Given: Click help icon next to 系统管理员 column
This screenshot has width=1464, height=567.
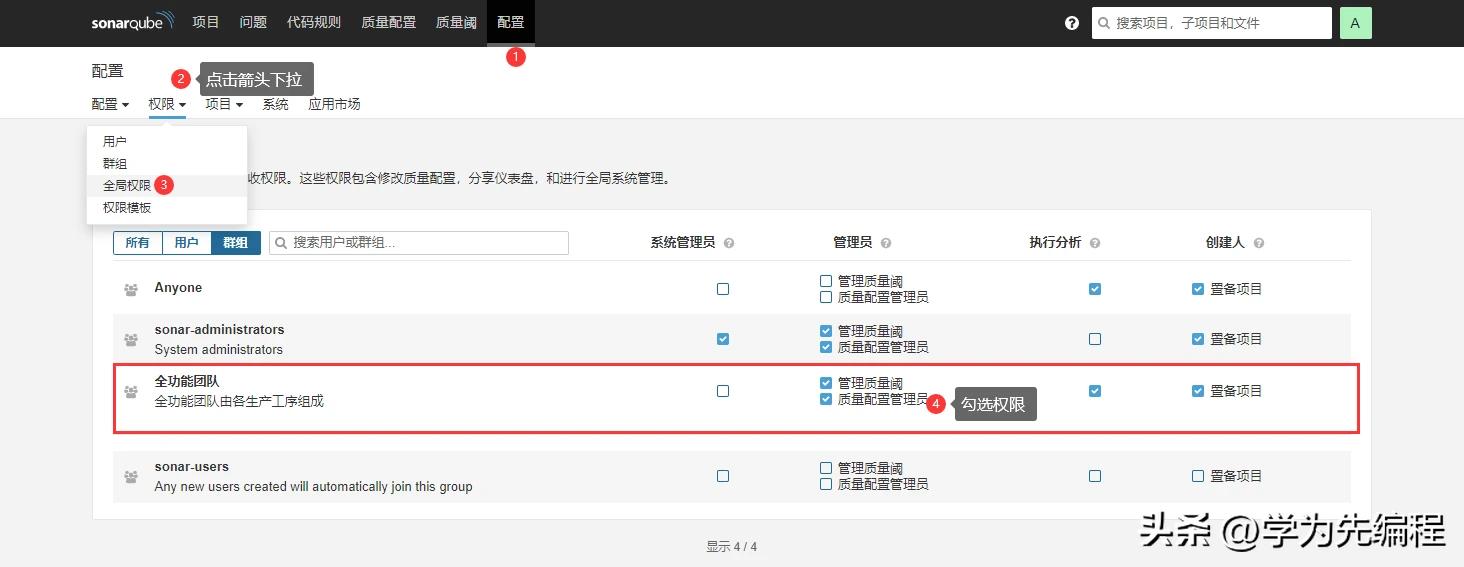Looking at the screenshot, I should point(729,243).
